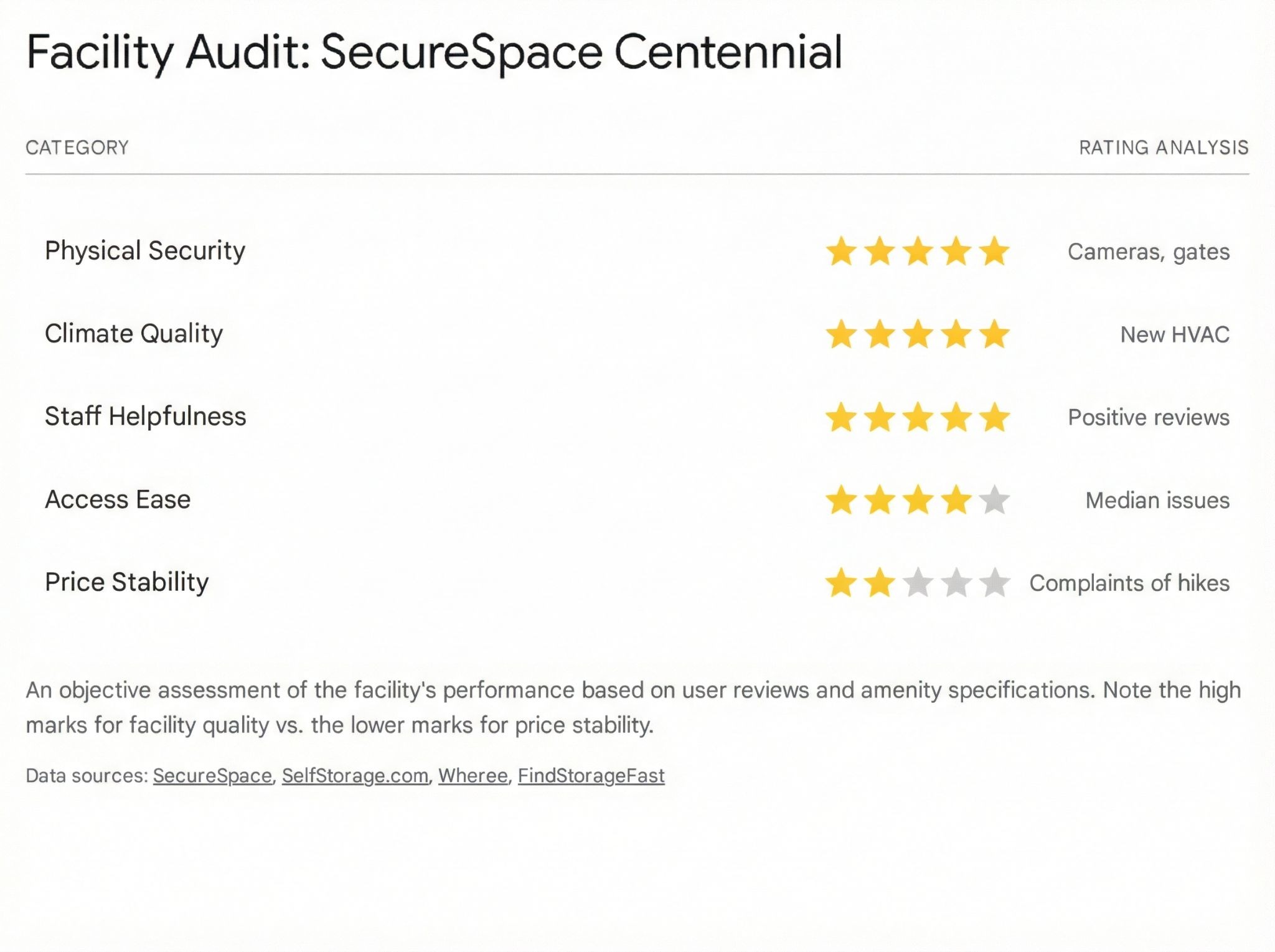Click the gray third star of Price Stability
The height and width of the screenshot is (952, 1275).
pyautogui.click(x=918, y=583)
